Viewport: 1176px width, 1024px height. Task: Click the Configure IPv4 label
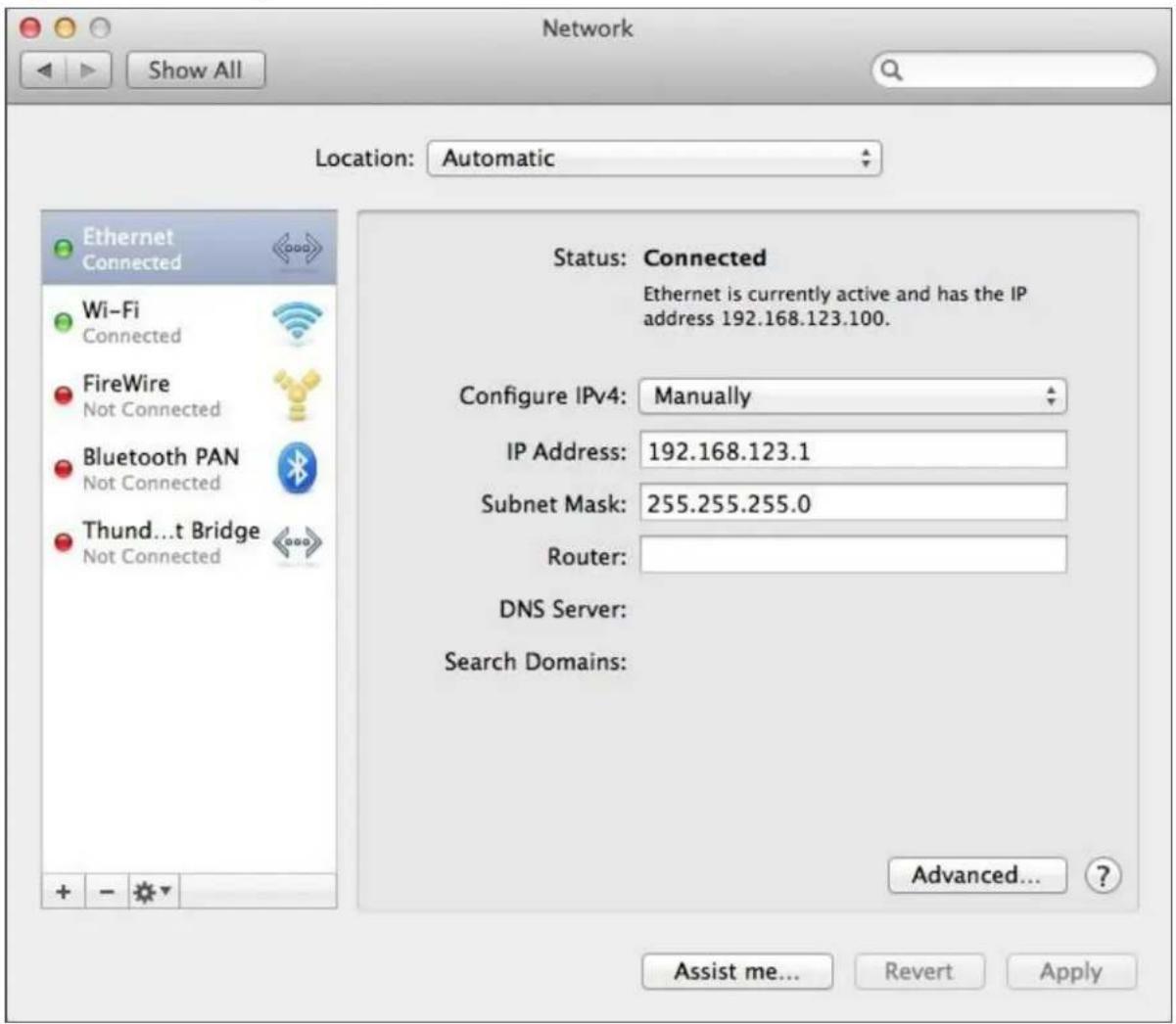542,396
